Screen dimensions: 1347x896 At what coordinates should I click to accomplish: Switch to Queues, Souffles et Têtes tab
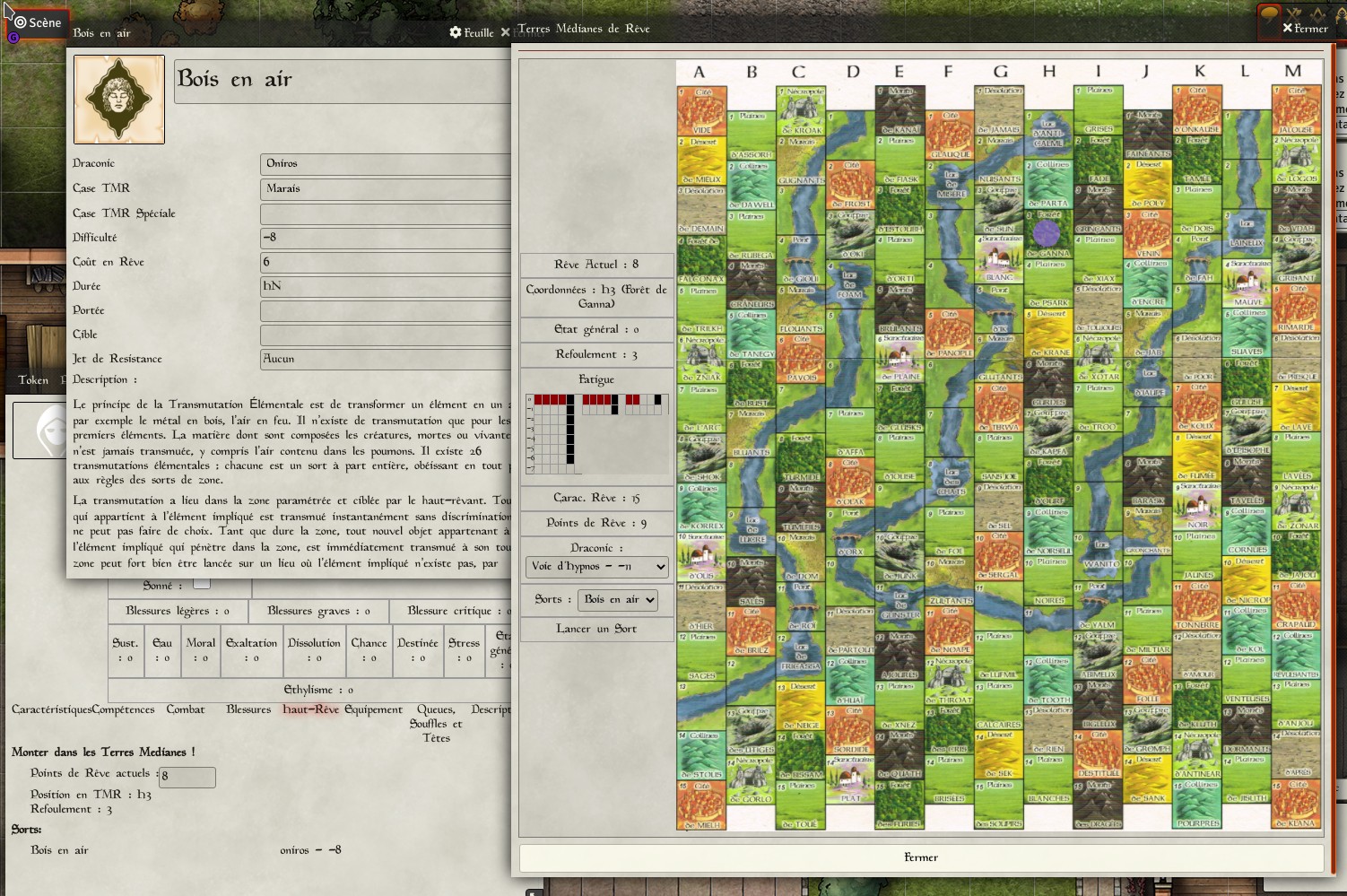(436, 723)
